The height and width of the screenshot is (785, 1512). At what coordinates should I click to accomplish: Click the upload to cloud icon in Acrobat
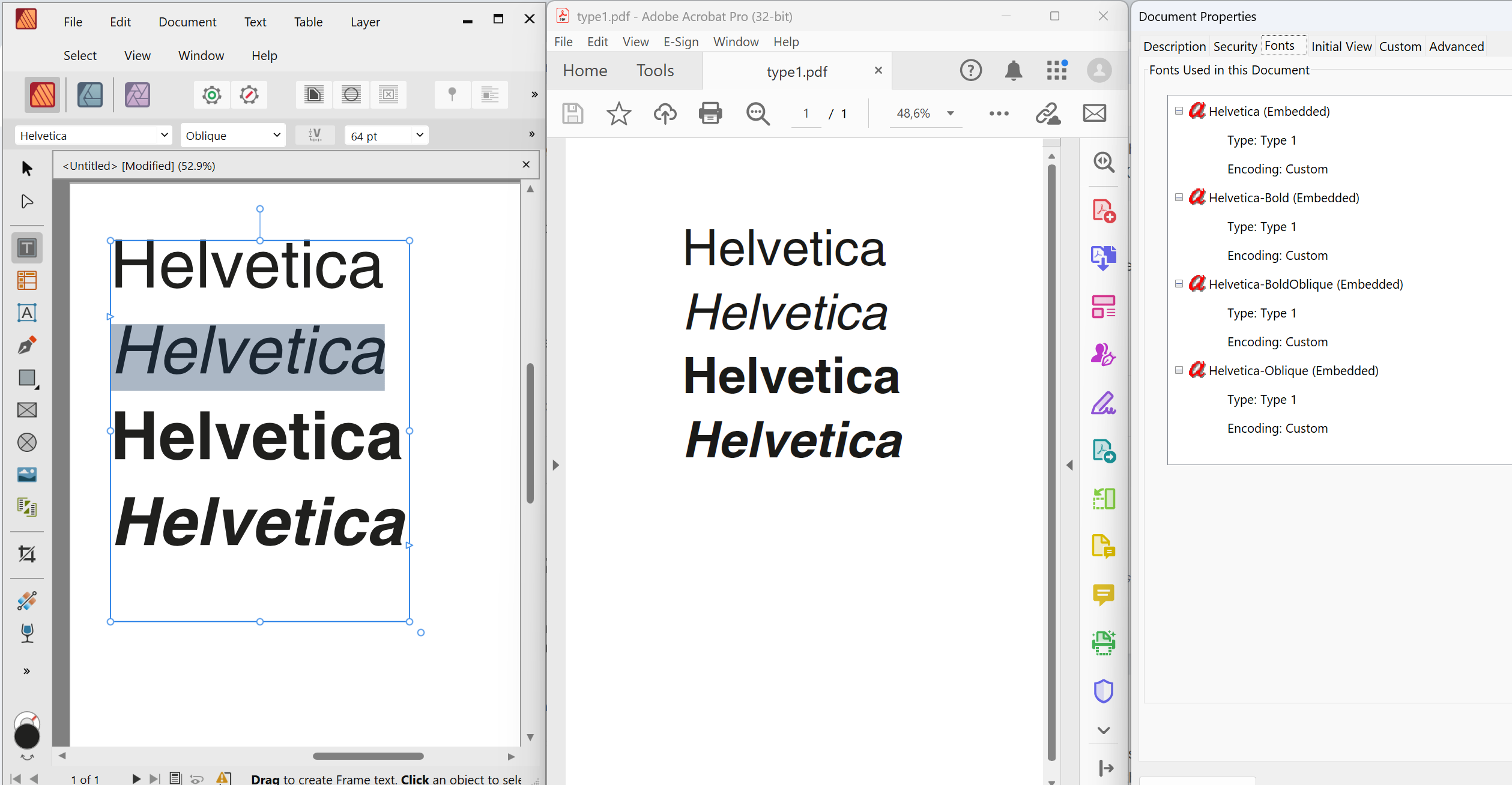point(665,113)
